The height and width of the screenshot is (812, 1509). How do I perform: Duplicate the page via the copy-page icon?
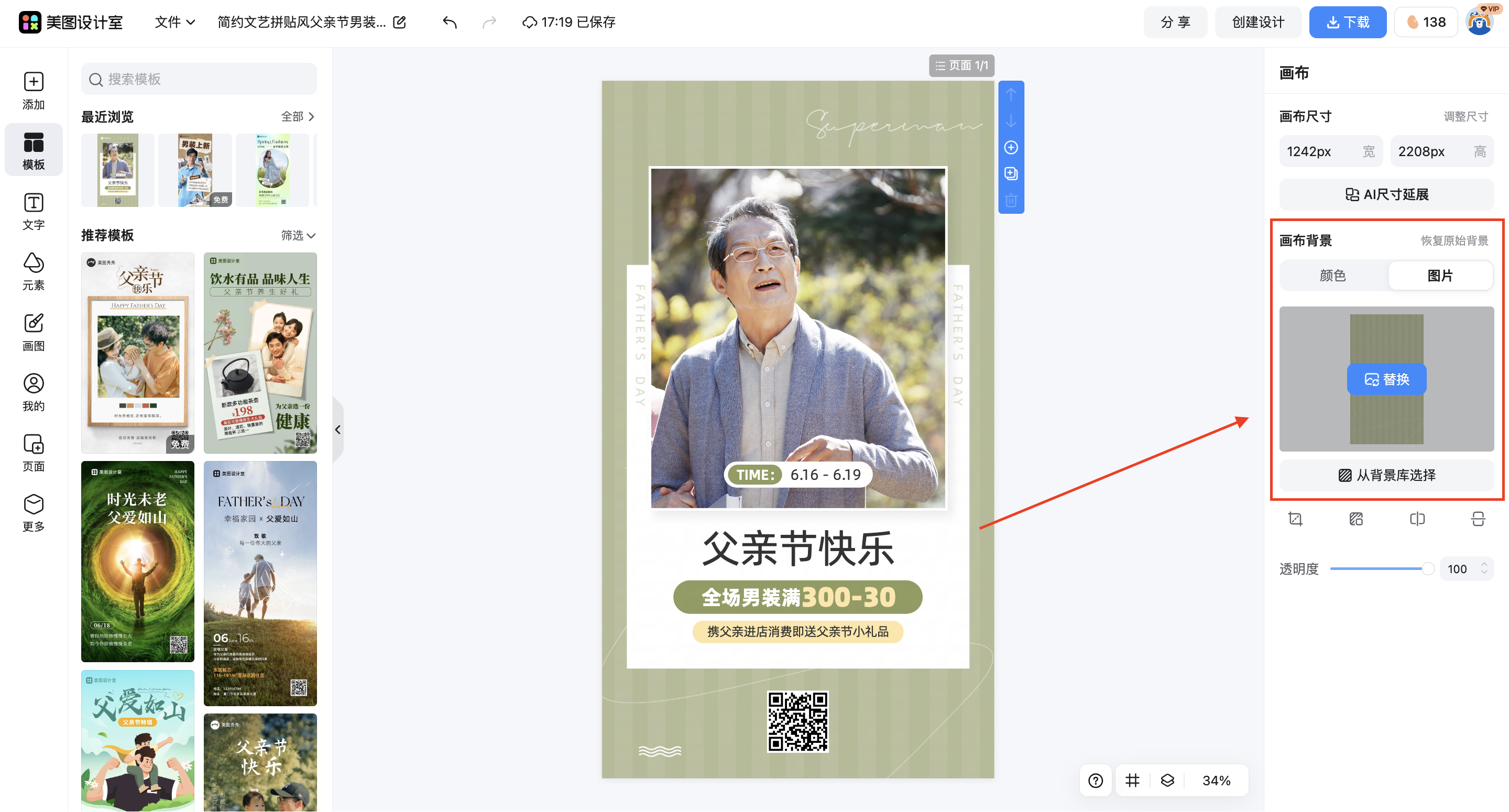pos(1011,173)
